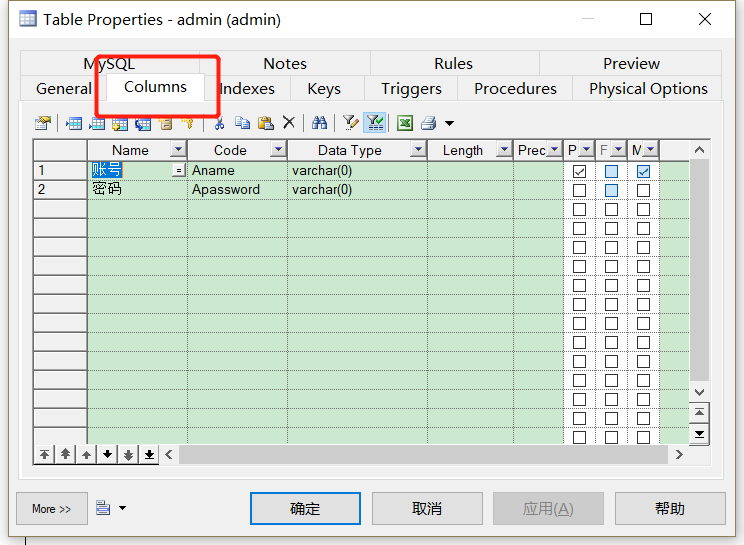Switch to the Physical Options tab
744x545 pixels.
coord(648,89)
